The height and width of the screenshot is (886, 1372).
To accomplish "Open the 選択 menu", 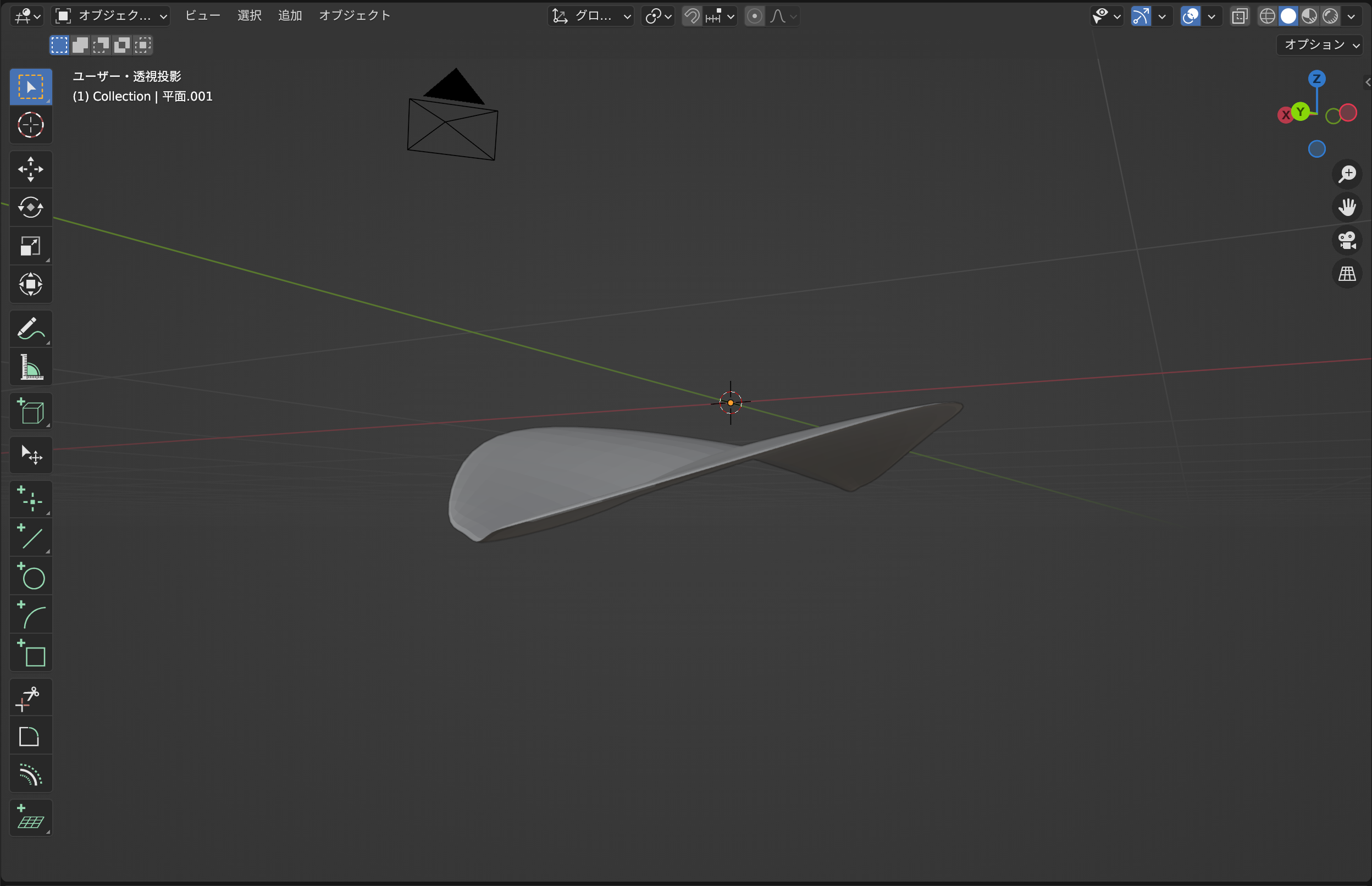I will click(249, 16).
